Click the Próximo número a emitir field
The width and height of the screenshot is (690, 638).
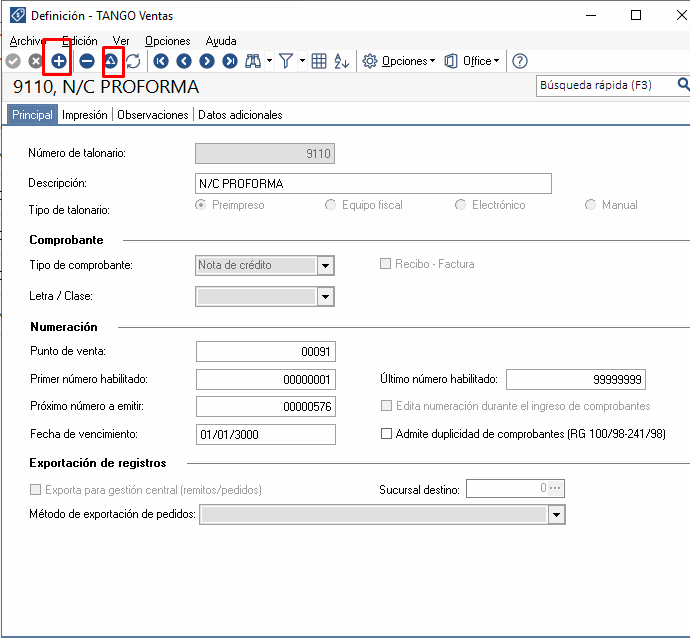[266, 407]
